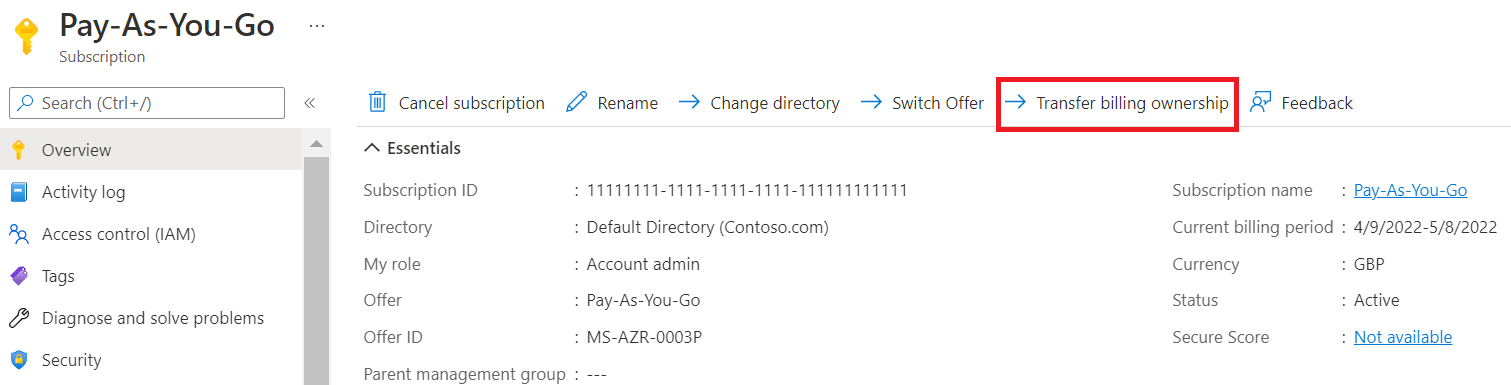Open the ellipsis more options menu
This screenshot has height=385, width=1511.
pos(317,25)
